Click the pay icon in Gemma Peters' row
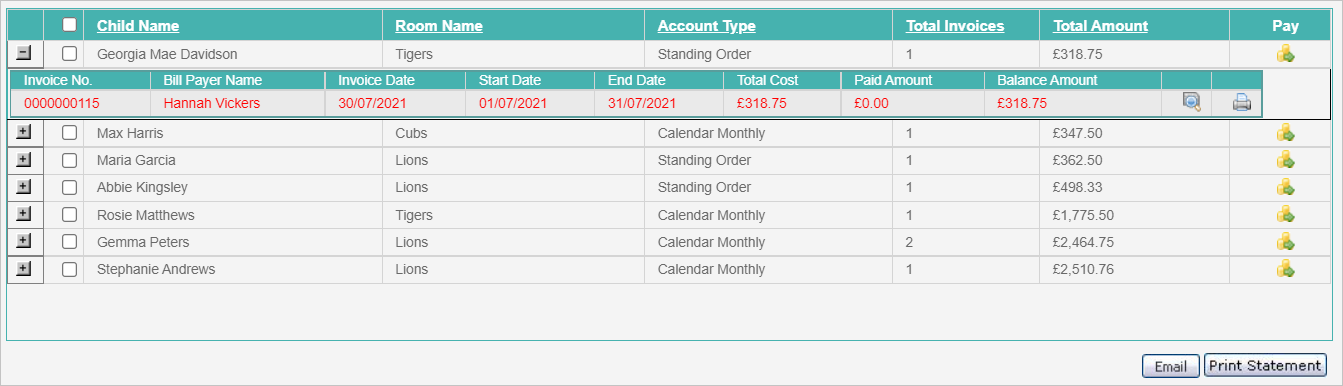The width and height of the screenshot is (1343, 386). point(1286,242)
